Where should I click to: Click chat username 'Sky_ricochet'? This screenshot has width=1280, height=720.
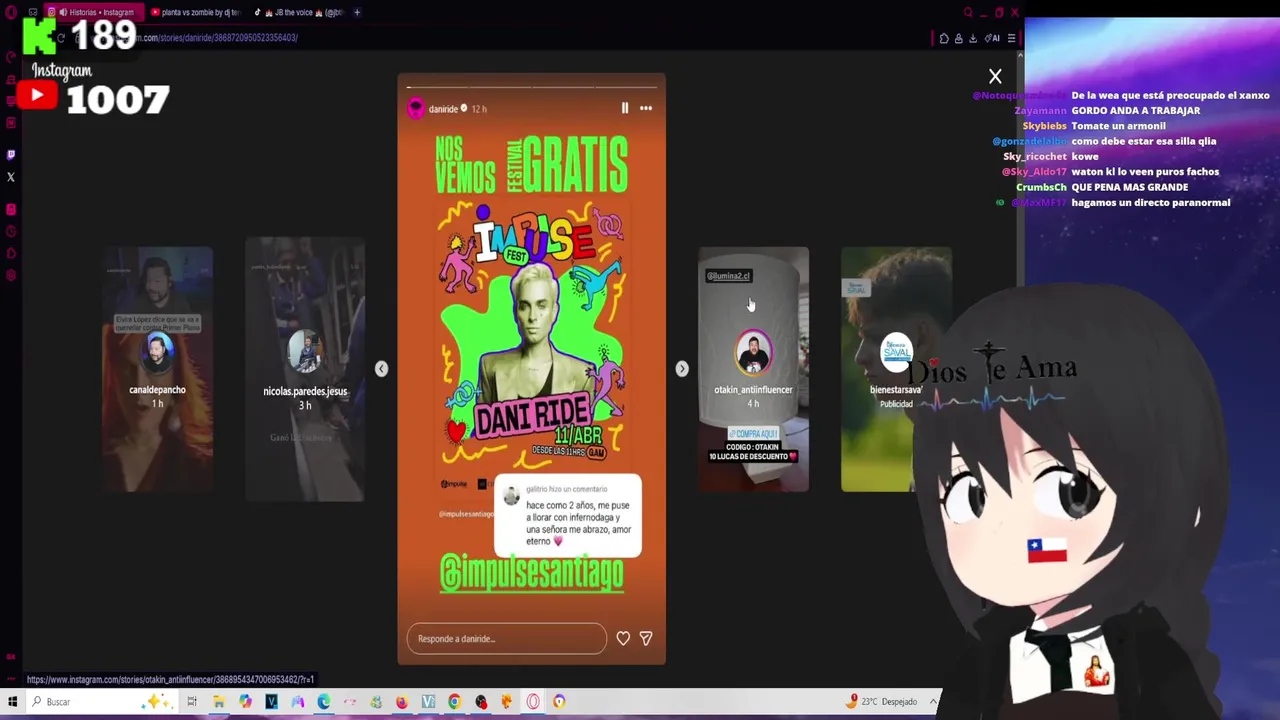click(1035, 156)
